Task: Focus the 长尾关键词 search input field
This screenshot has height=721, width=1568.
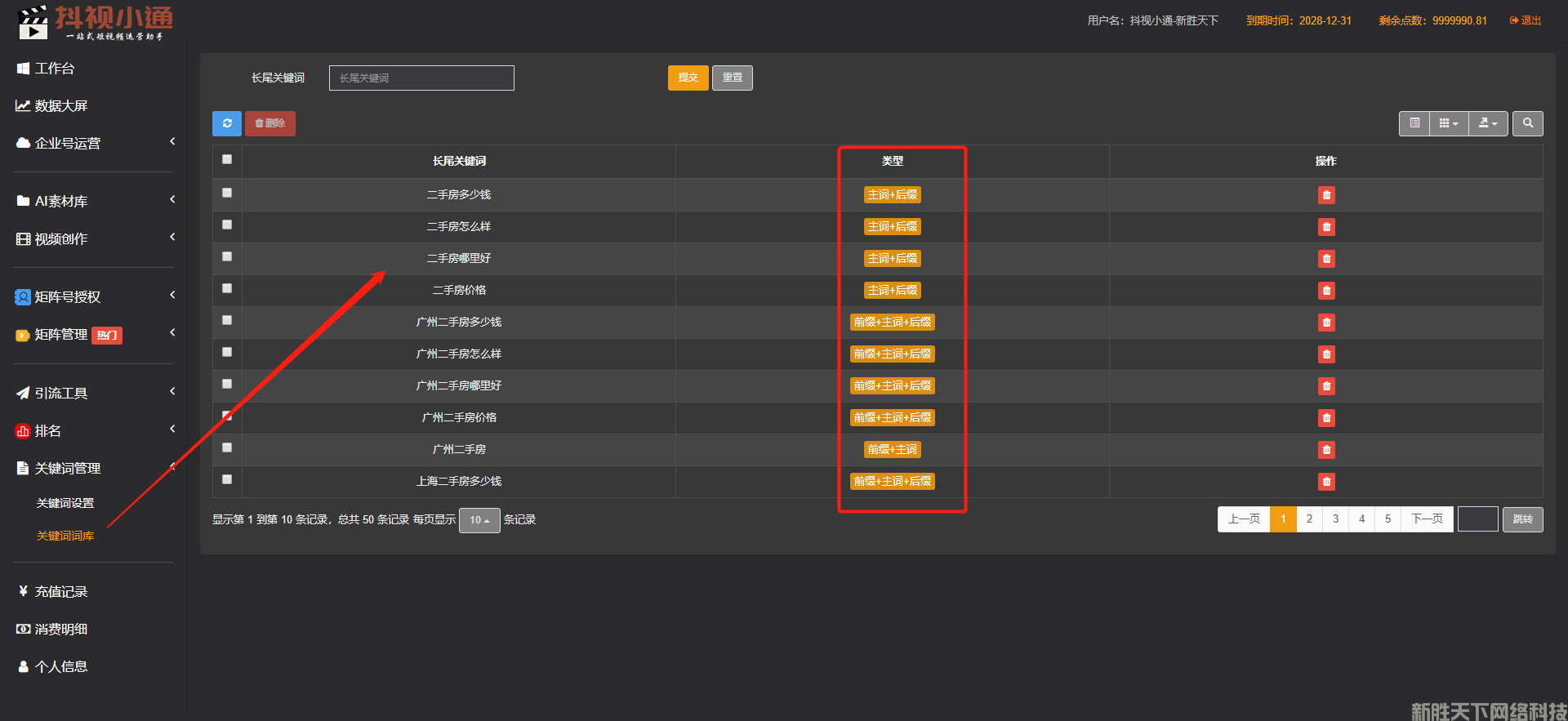Action: point(421,78)
